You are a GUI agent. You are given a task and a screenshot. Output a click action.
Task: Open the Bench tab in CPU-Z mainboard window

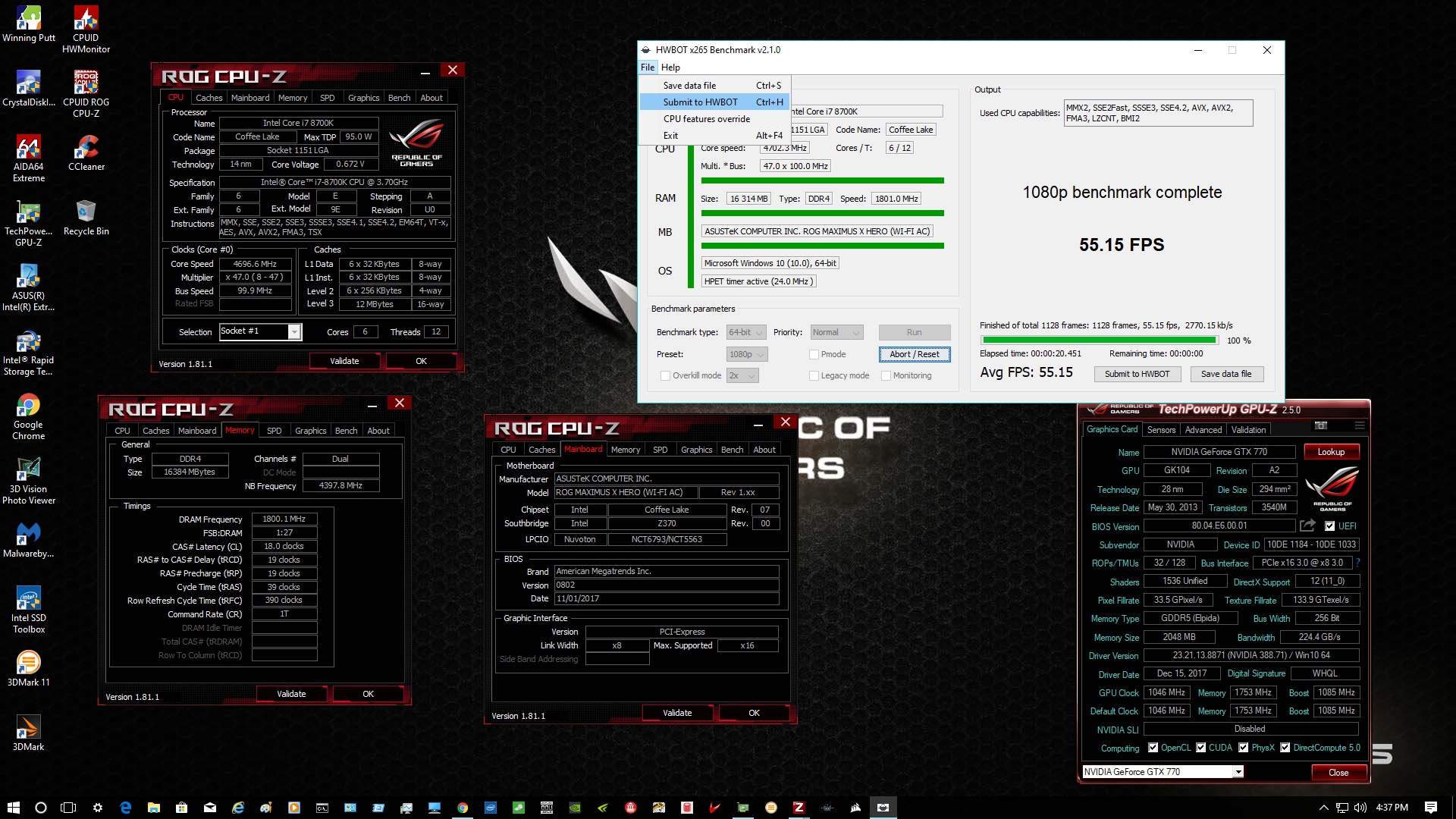[732, 450]
